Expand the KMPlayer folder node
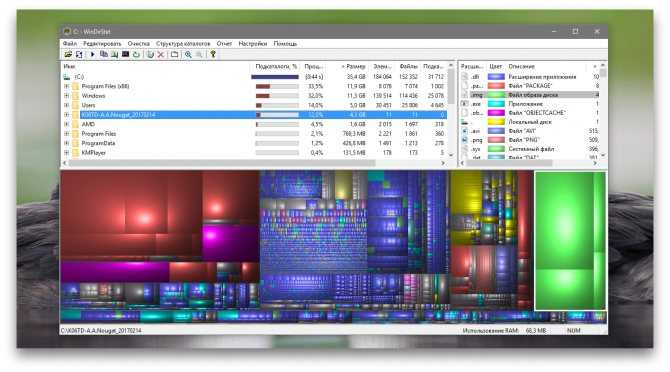 pos(66,152)
